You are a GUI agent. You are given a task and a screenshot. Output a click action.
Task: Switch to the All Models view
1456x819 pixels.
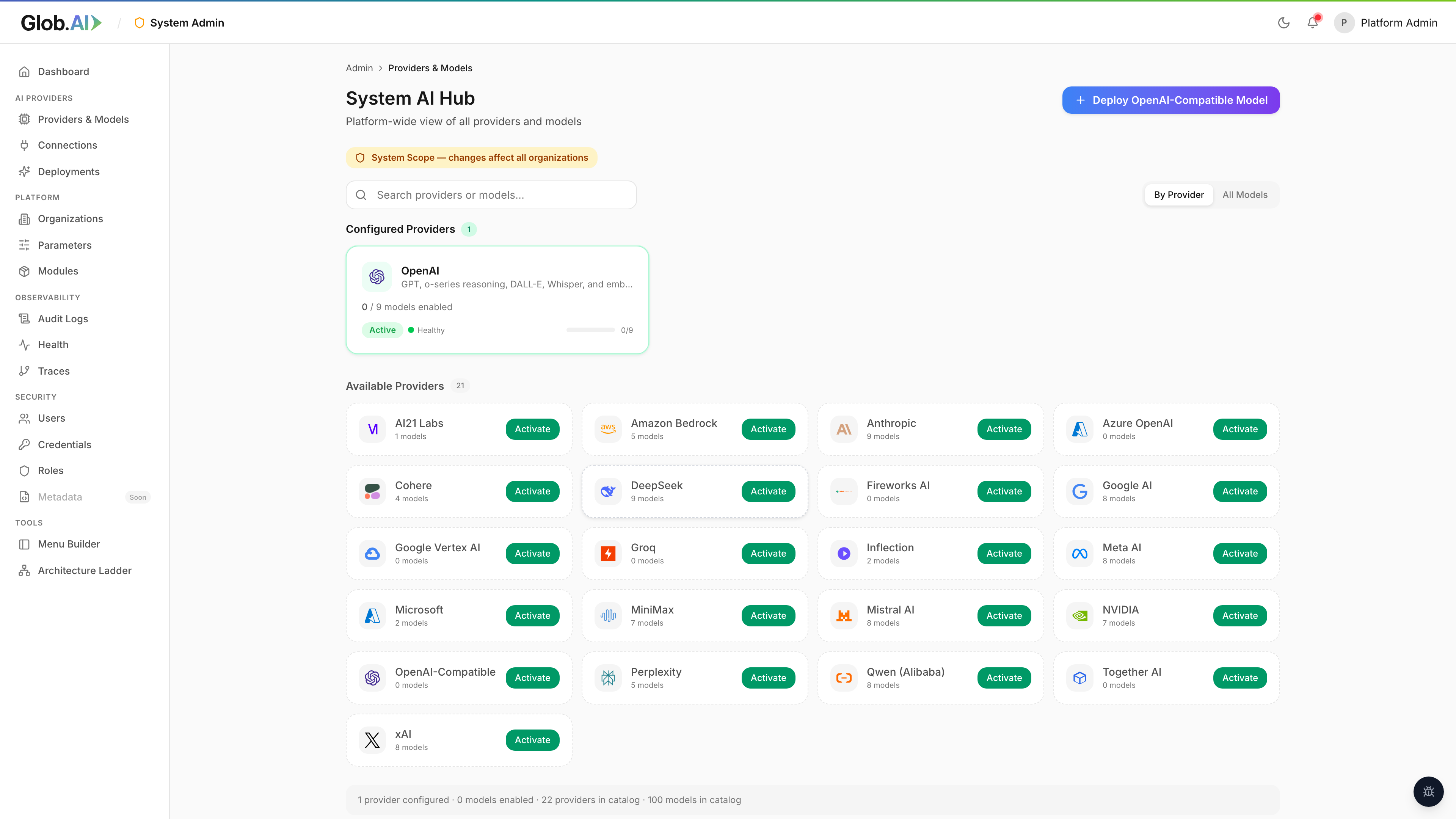1244,195
